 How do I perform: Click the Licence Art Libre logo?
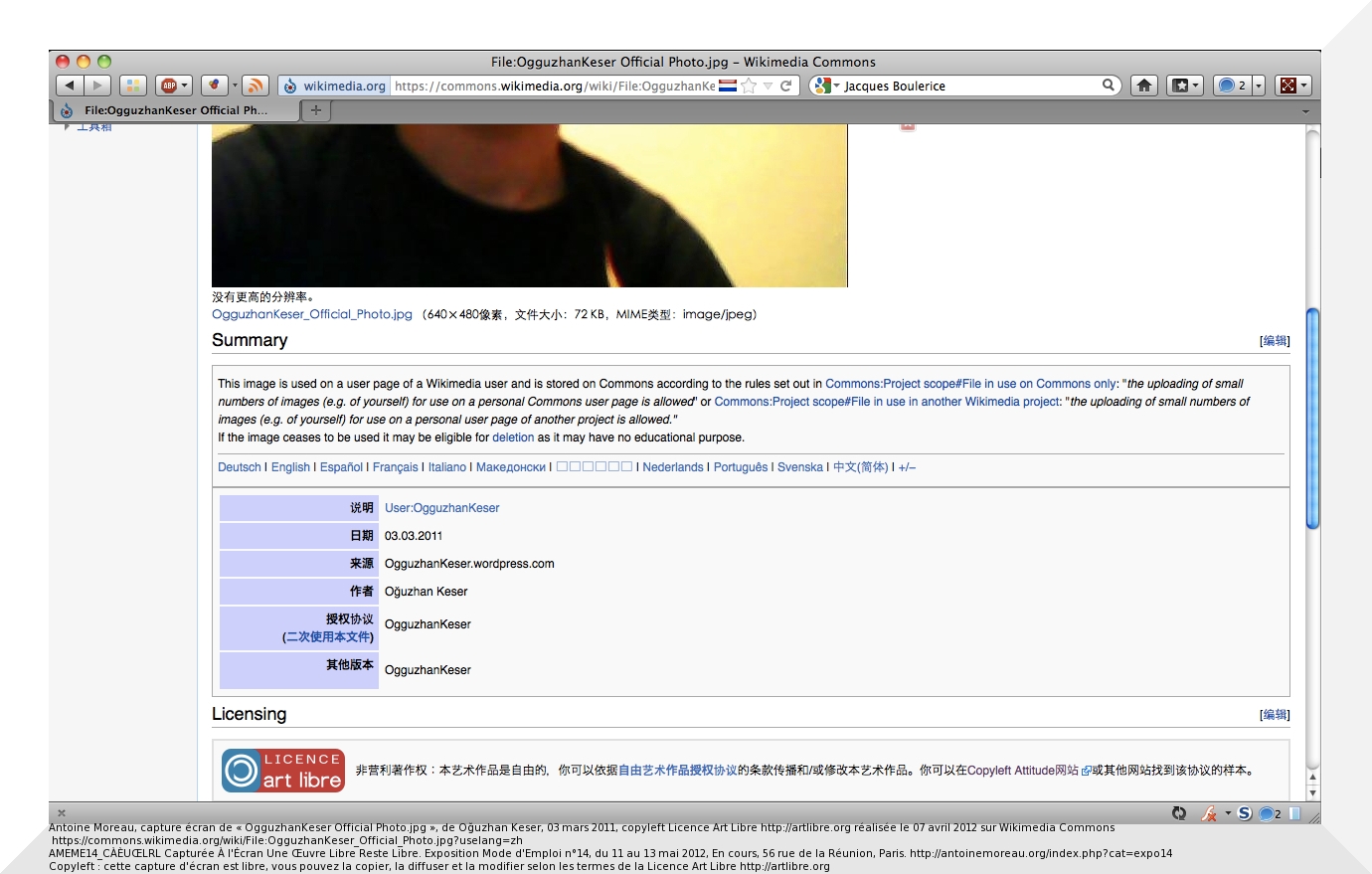(x=283, y=771)
